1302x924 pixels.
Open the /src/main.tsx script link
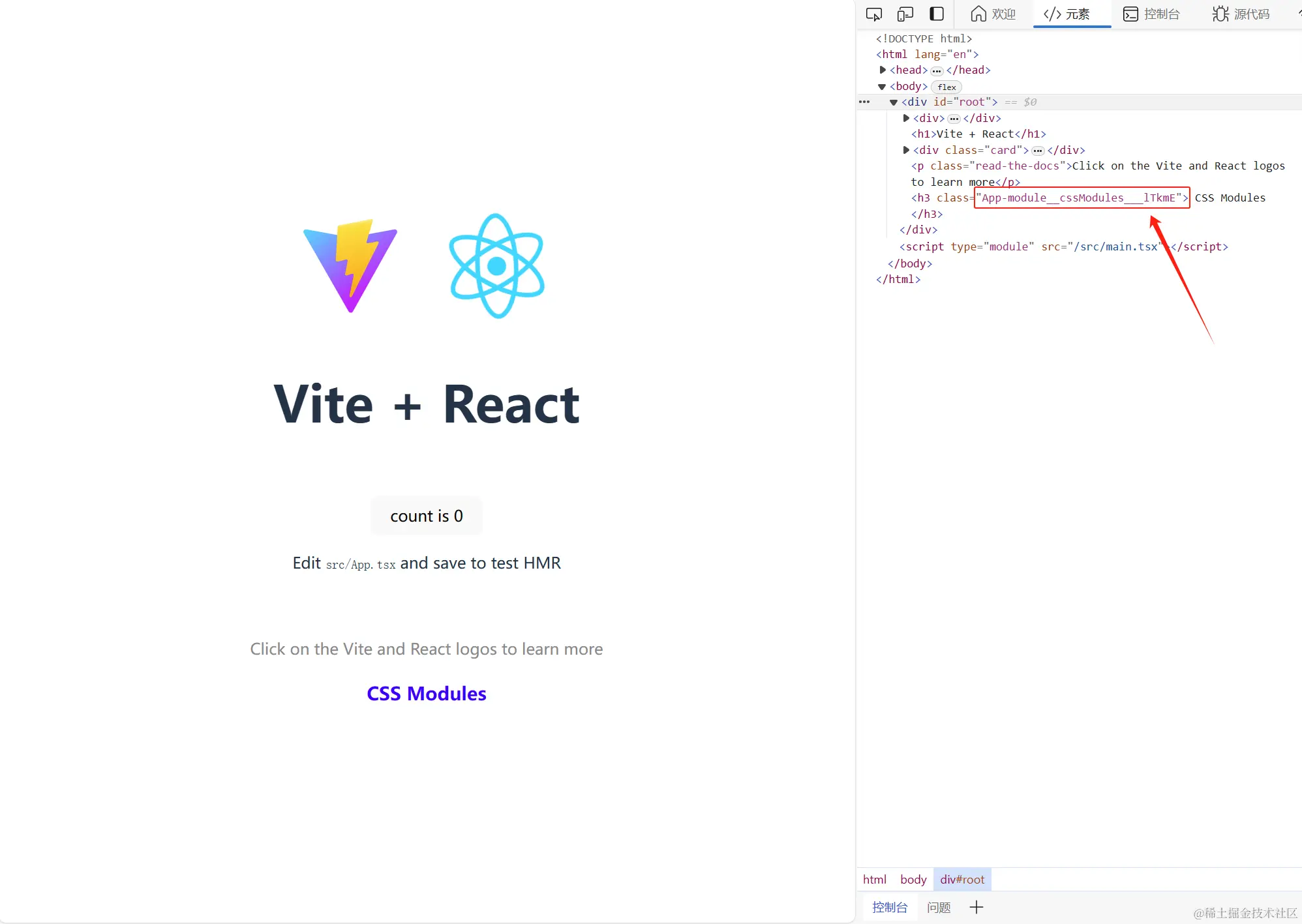1115,246
